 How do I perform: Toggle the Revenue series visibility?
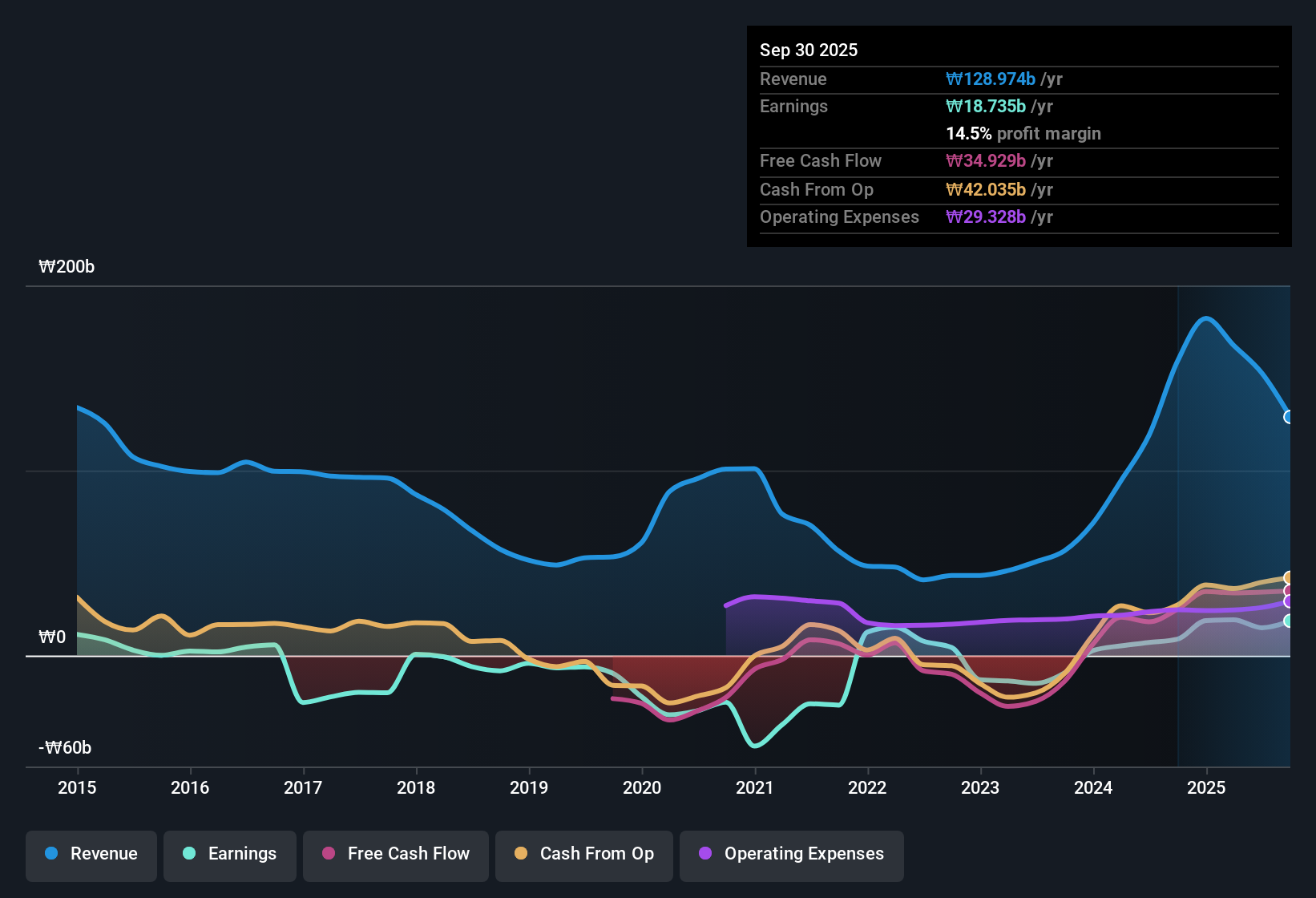tap(91, 854)
